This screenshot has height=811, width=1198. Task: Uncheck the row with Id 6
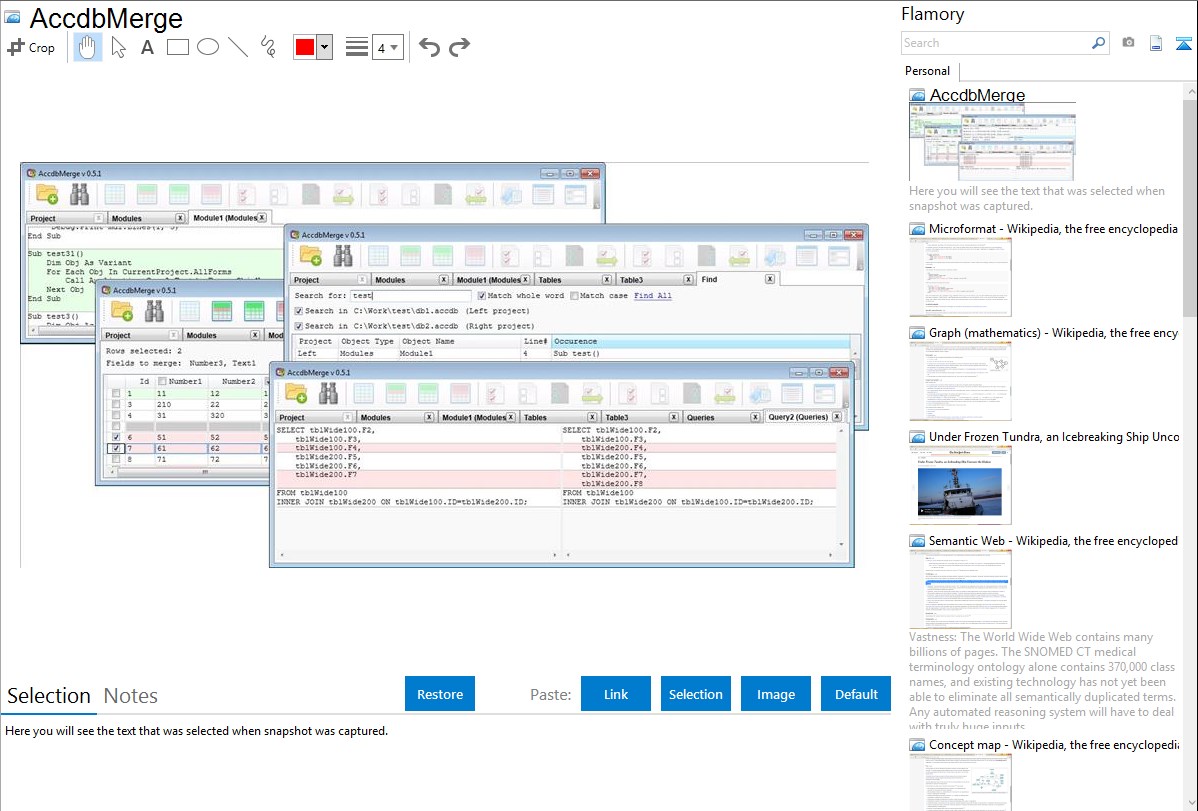116,438
